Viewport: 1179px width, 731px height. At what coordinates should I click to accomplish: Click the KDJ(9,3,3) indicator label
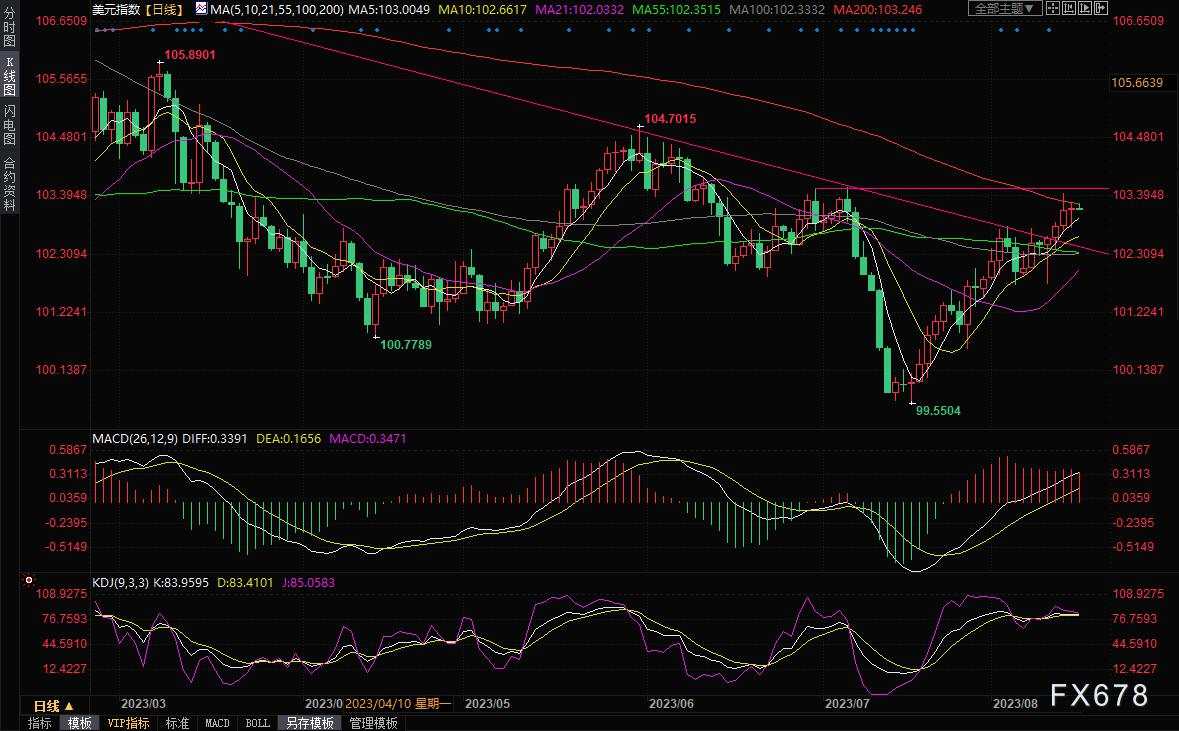point(120,583)
